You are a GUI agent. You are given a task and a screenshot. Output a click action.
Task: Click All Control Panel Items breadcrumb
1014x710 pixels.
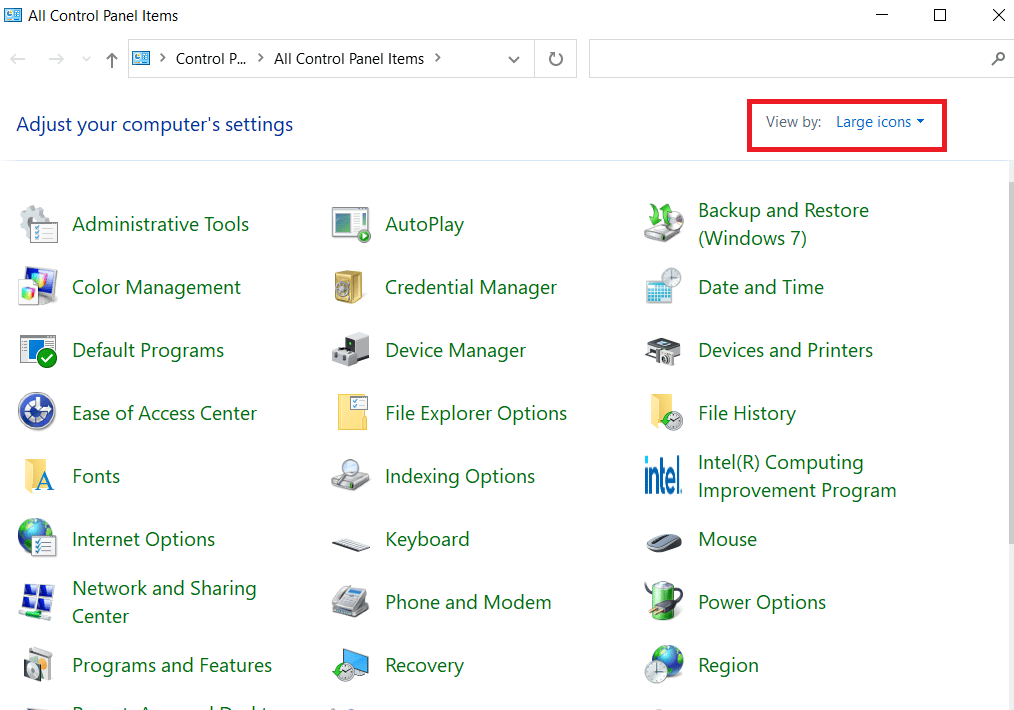point(349,59)
